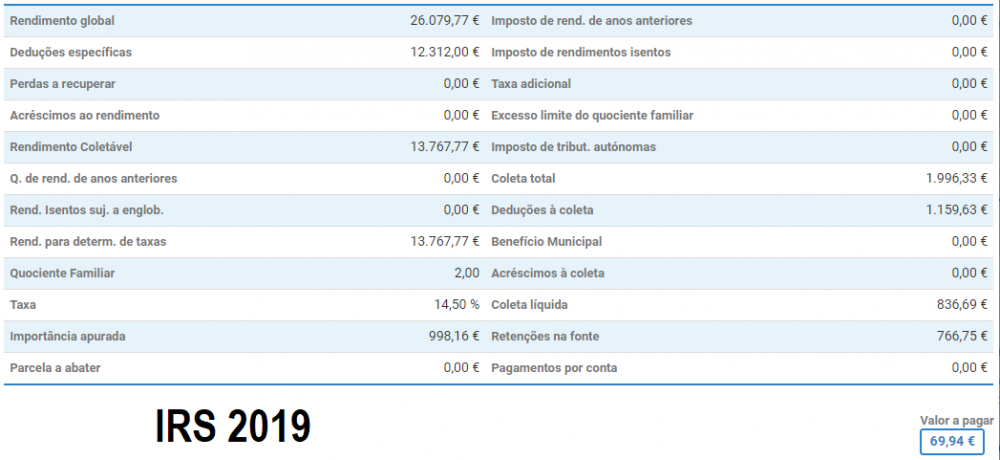Click the 26.079,77 € rendimento global value
The image size is (1000, 460).
pyautogui.click(x=445, y=20)
